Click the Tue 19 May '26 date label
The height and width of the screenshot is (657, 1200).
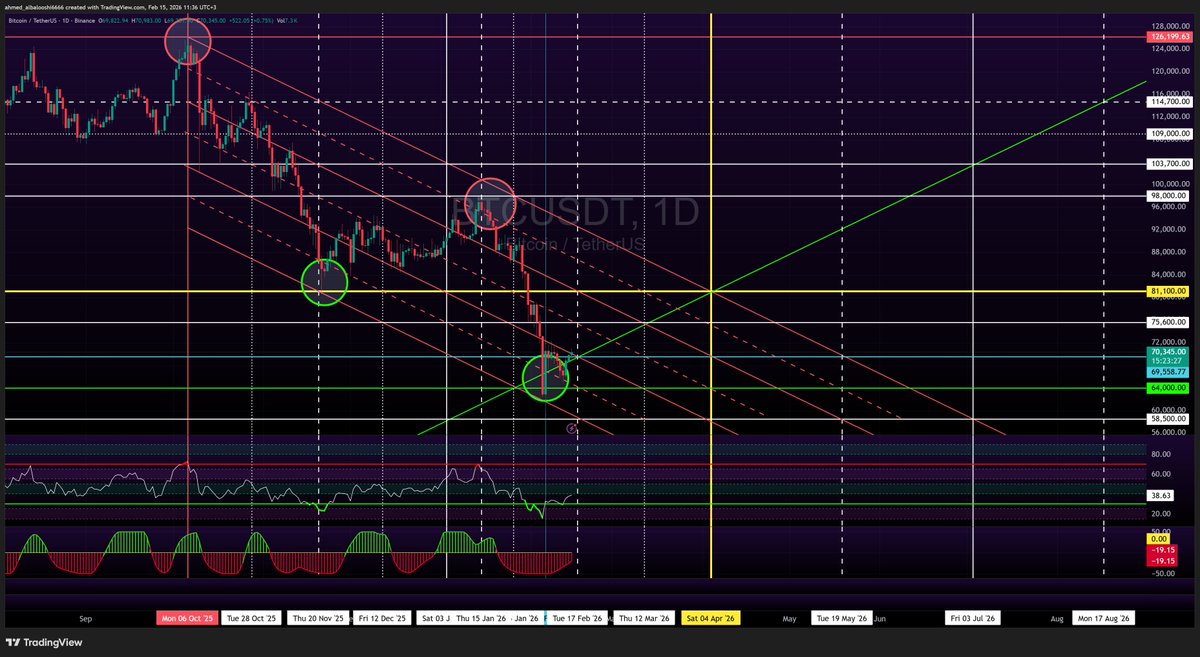click(841, 619)
